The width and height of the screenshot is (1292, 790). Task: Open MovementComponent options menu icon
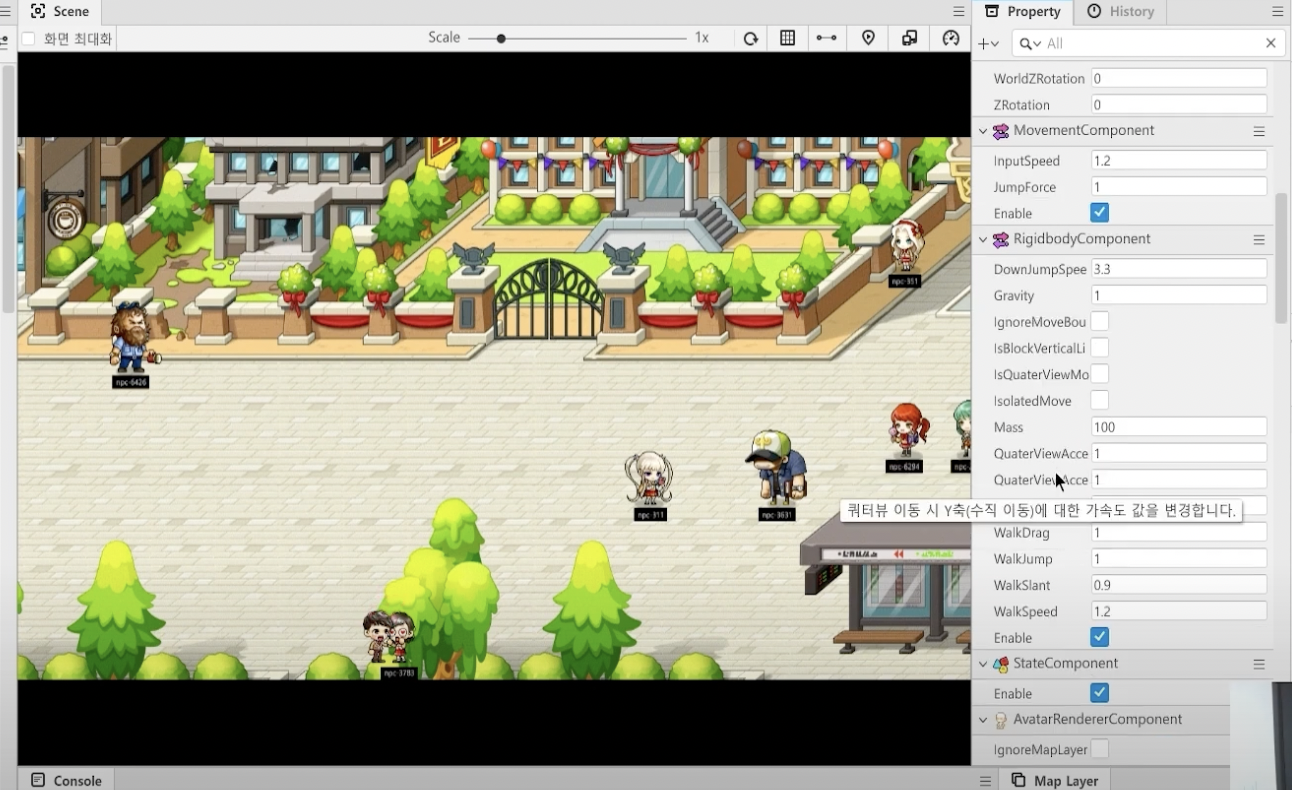click(1259, 132)
